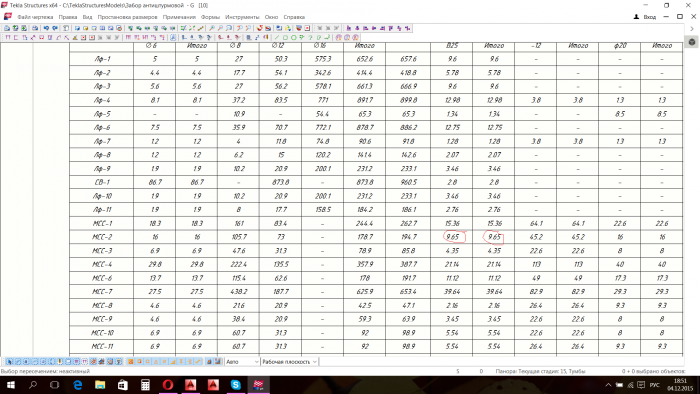Pick the draw circle tool
The image size is (700, 394).
(x=293, y=37)
